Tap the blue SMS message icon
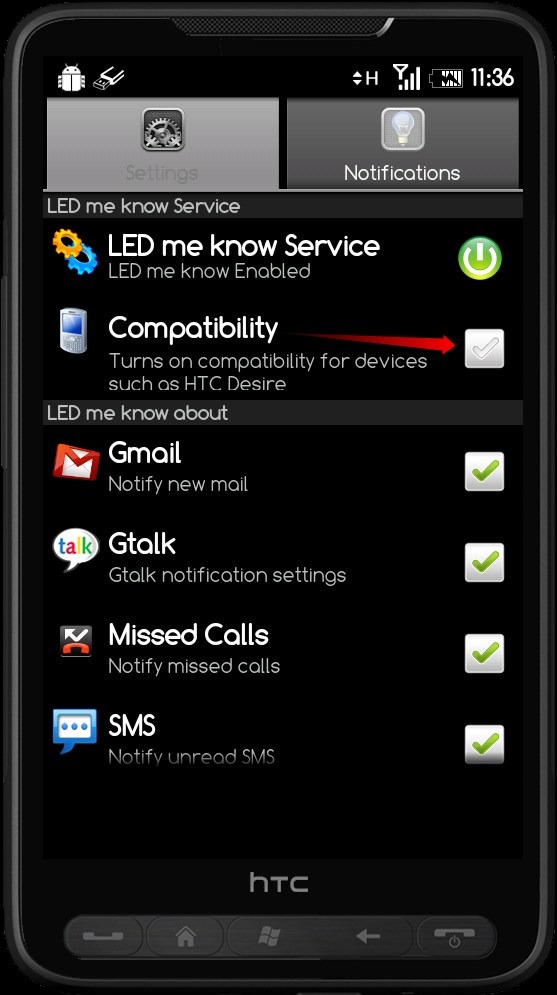The width and height of the screenshot is (557, 995). [75, 732]
